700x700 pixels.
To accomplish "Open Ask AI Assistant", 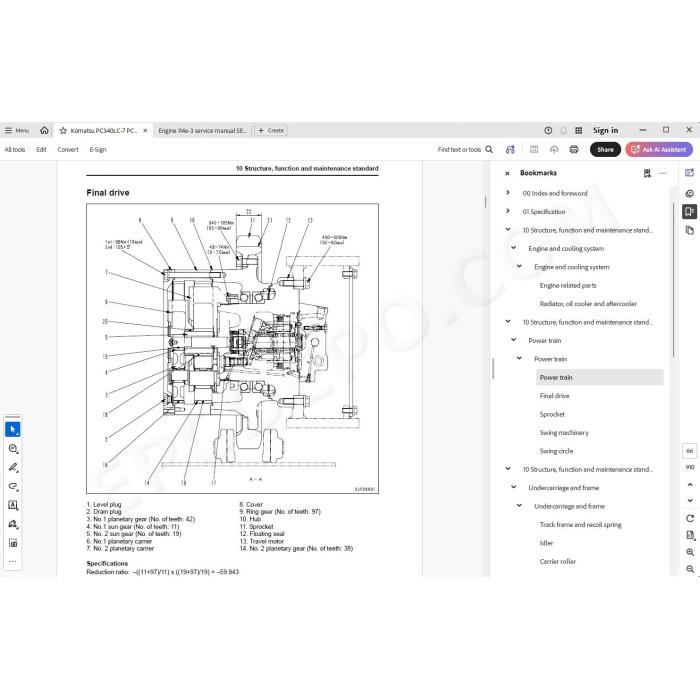I will (x=659, y=150).
